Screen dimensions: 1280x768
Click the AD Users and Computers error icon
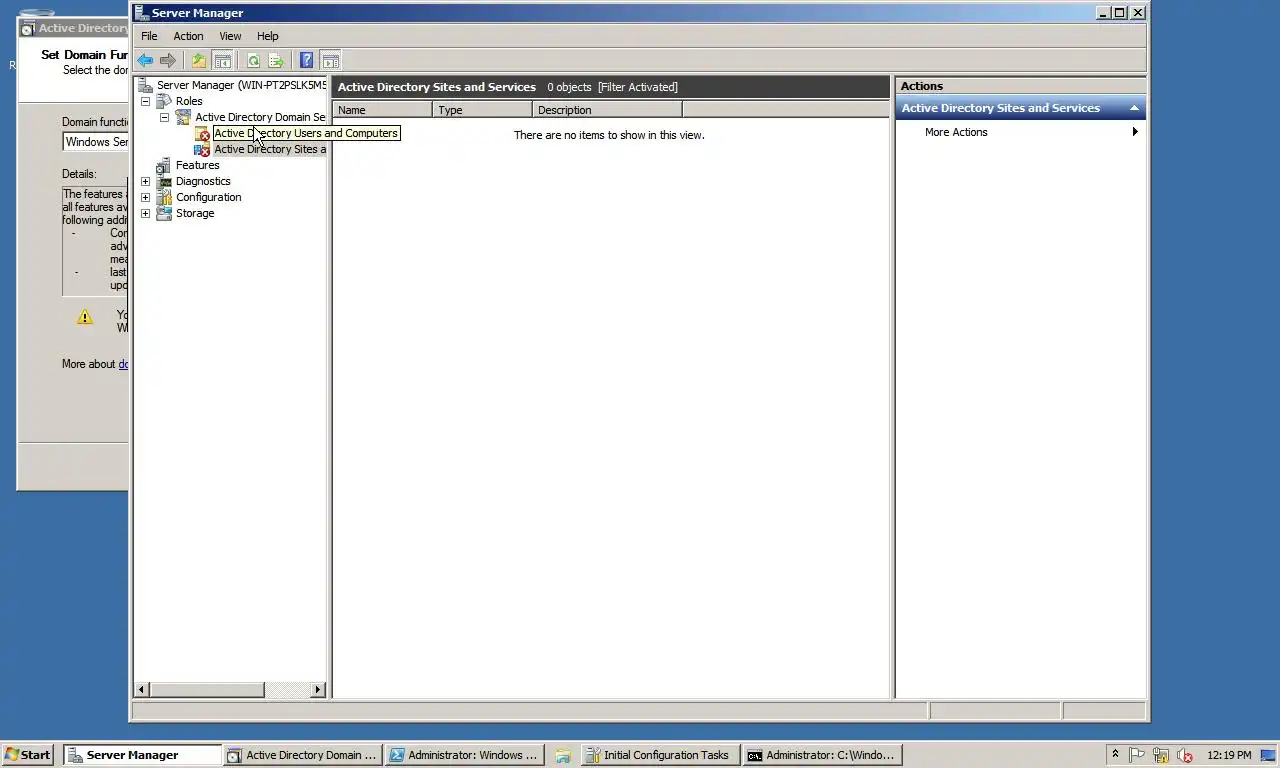point(202,133)
